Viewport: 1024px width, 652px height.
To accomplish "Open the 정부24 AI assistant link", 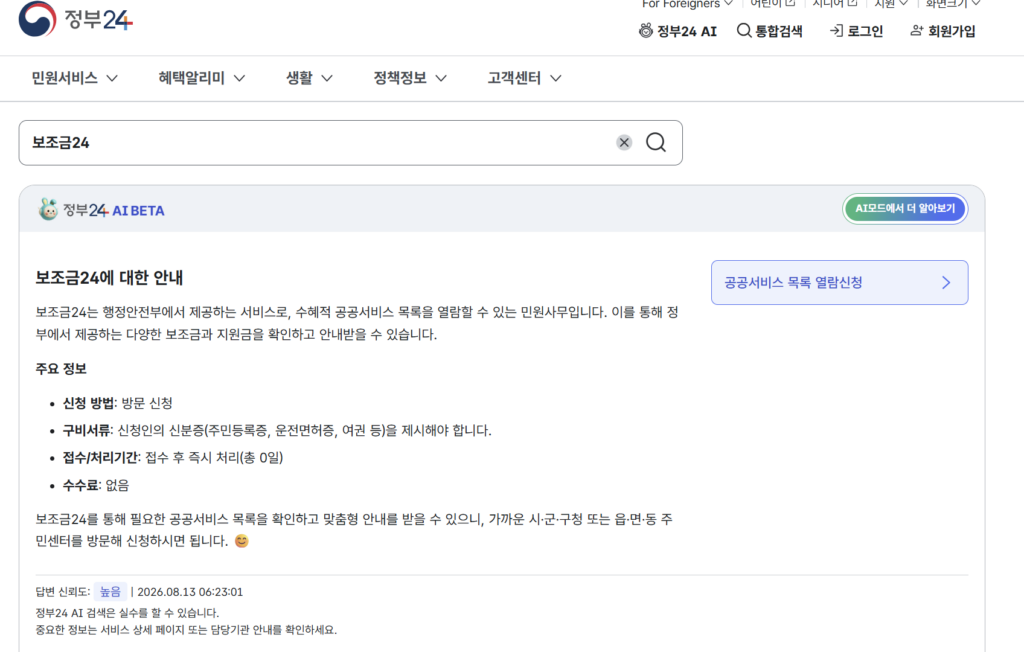I will point(678,31).
